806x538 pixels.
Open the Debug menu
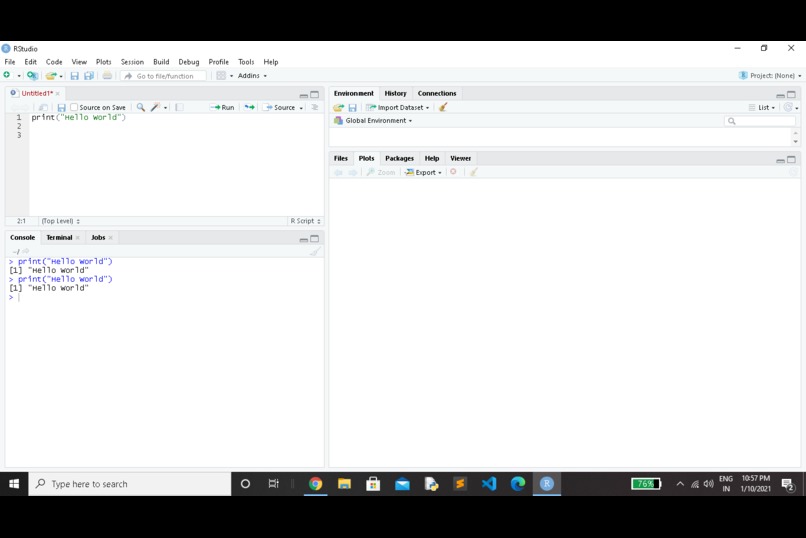(x=189, y=62)
